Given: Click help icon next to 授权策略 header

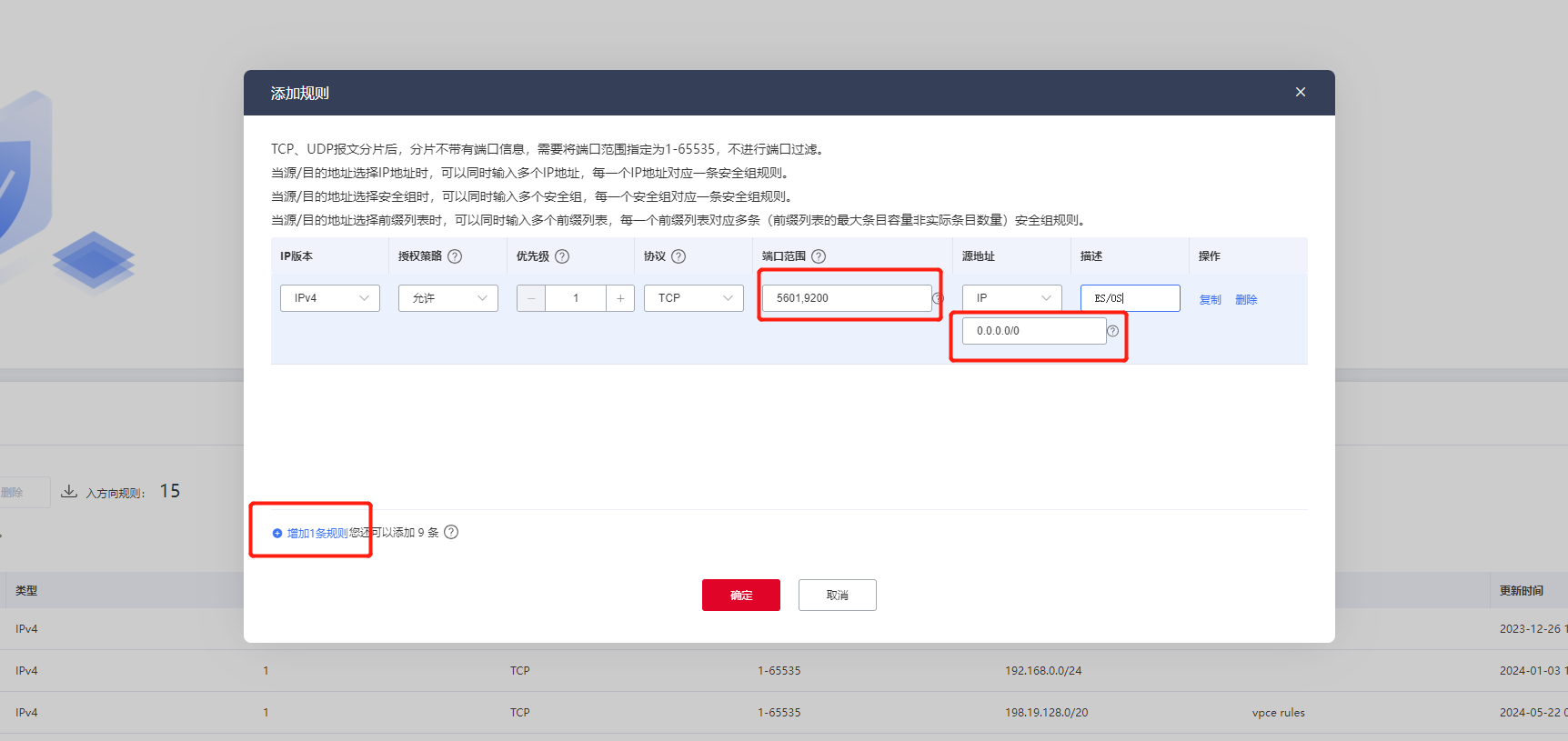Looking at the screenshot, I should click(455, 256).
